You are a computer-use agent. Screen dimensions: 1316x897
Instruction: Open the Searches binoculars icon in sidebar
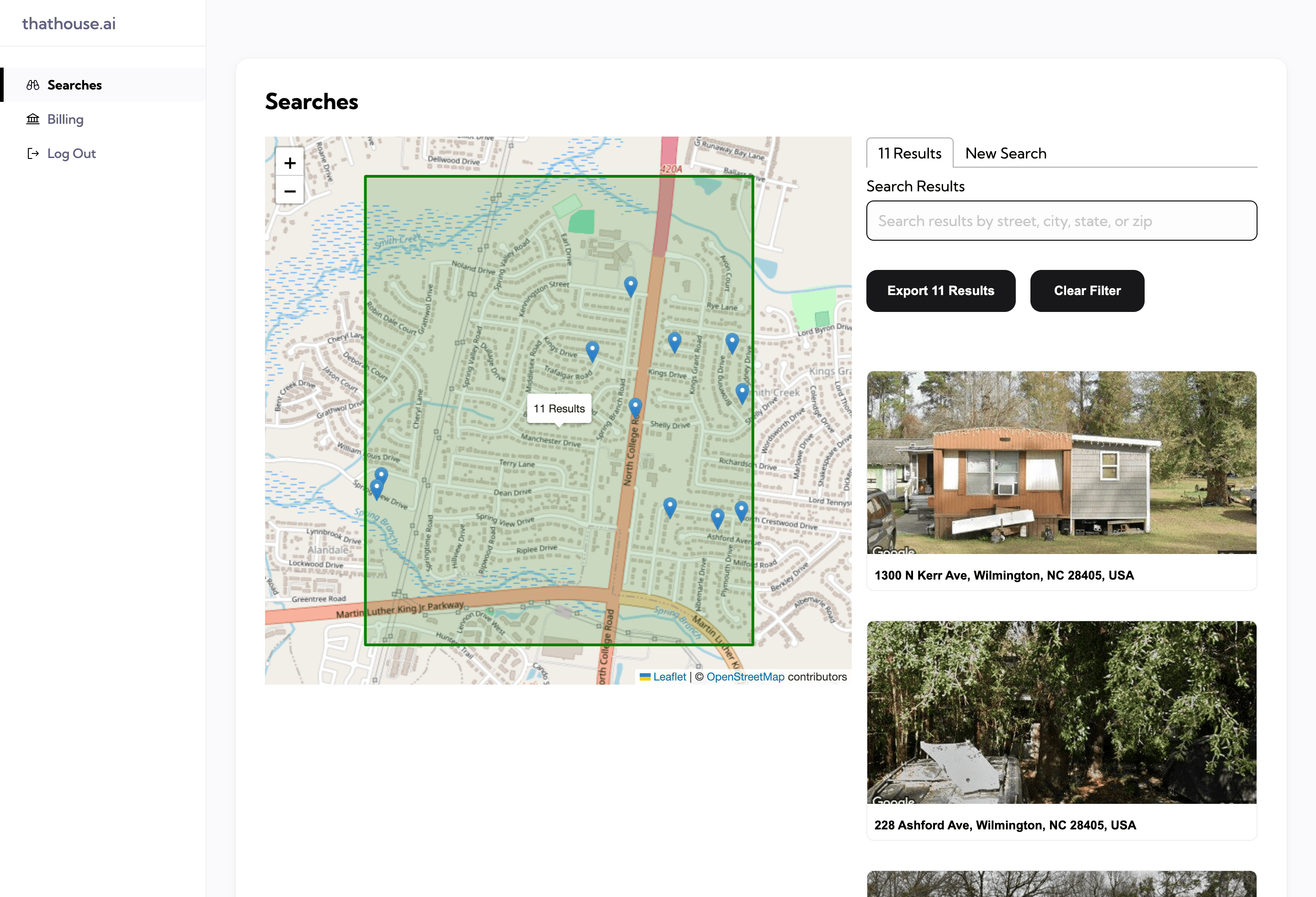[x=33, y=85]
